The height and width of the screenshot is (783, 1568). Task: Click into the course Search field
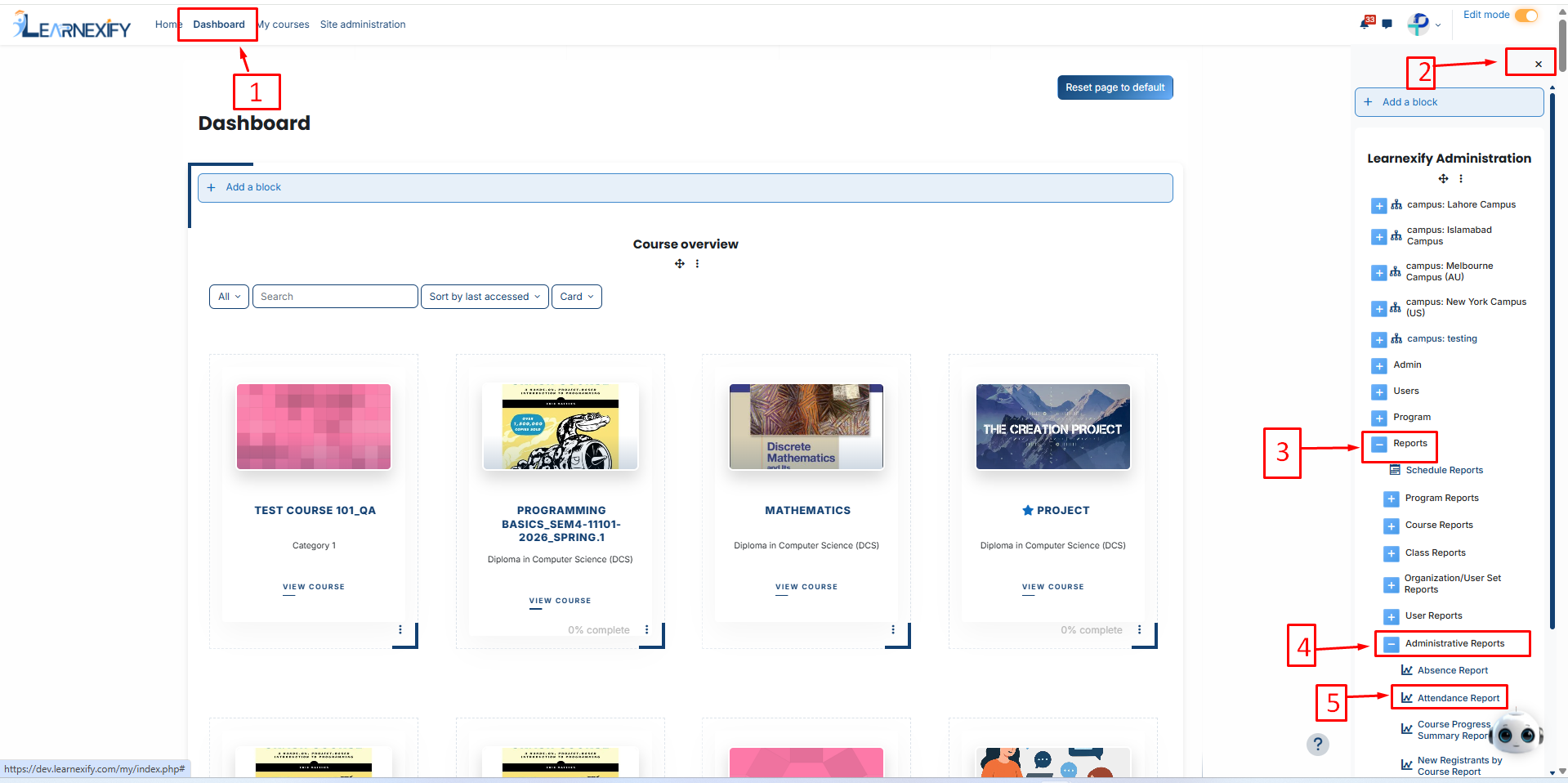[335, 297]
